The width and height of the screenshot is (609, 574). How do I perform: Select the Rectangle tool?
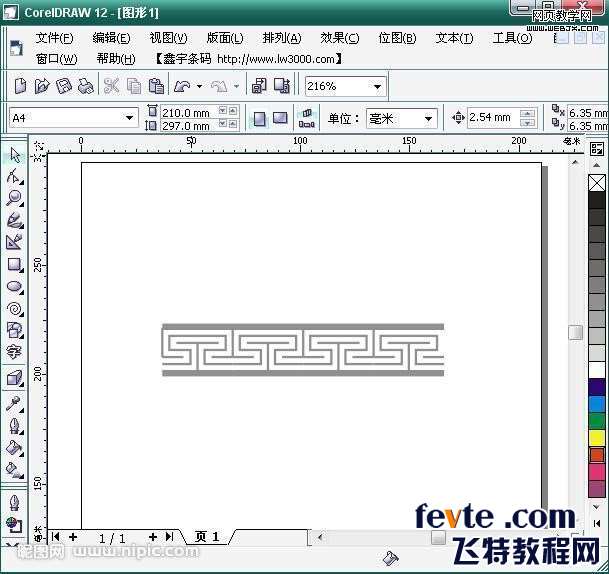coord(15,265)
